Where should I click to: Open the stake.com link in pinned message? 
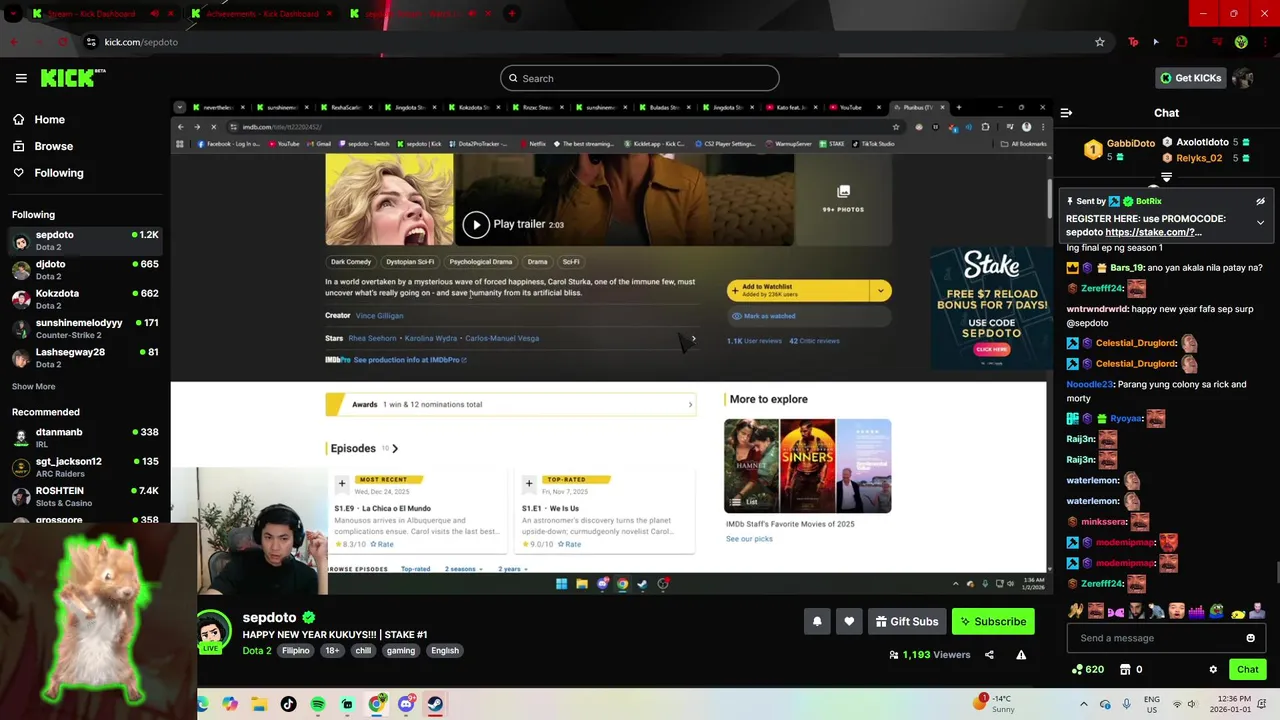tap(1153, 232)
